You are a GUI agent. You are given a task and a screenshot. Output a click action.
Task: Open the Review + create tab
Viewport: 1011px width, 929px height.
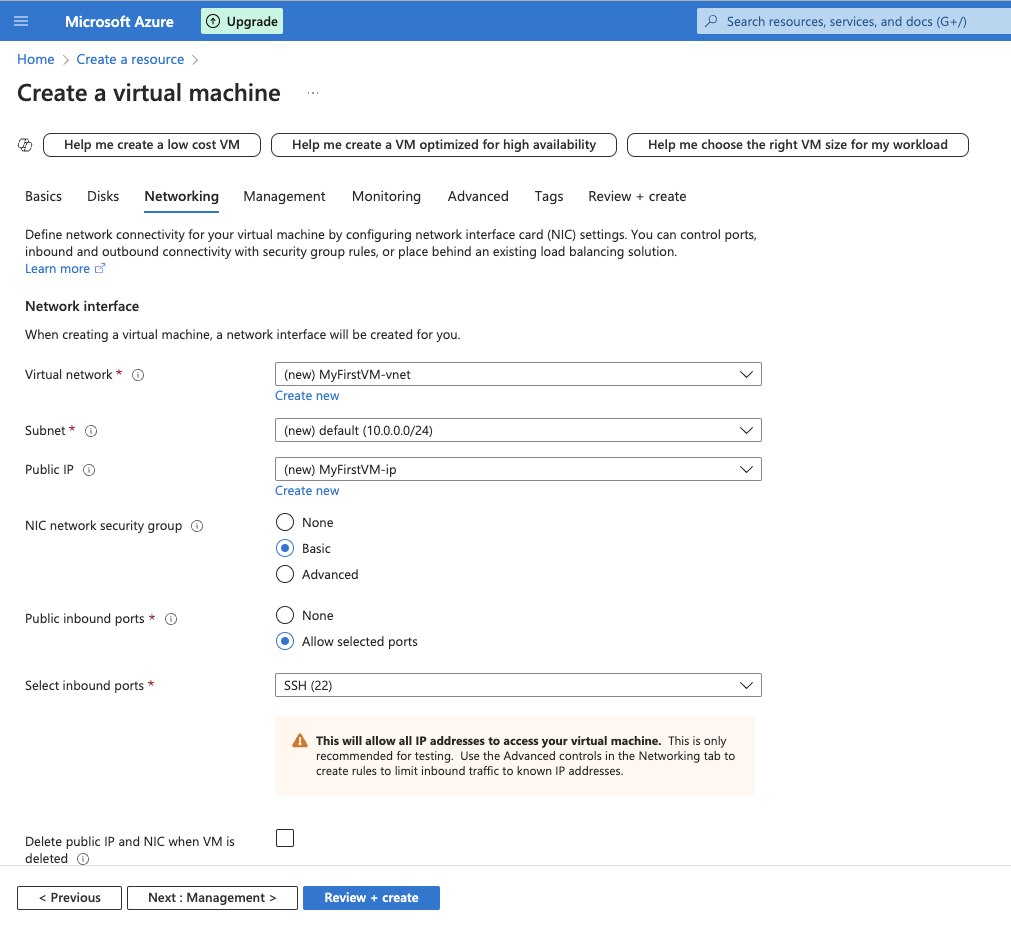637,196
